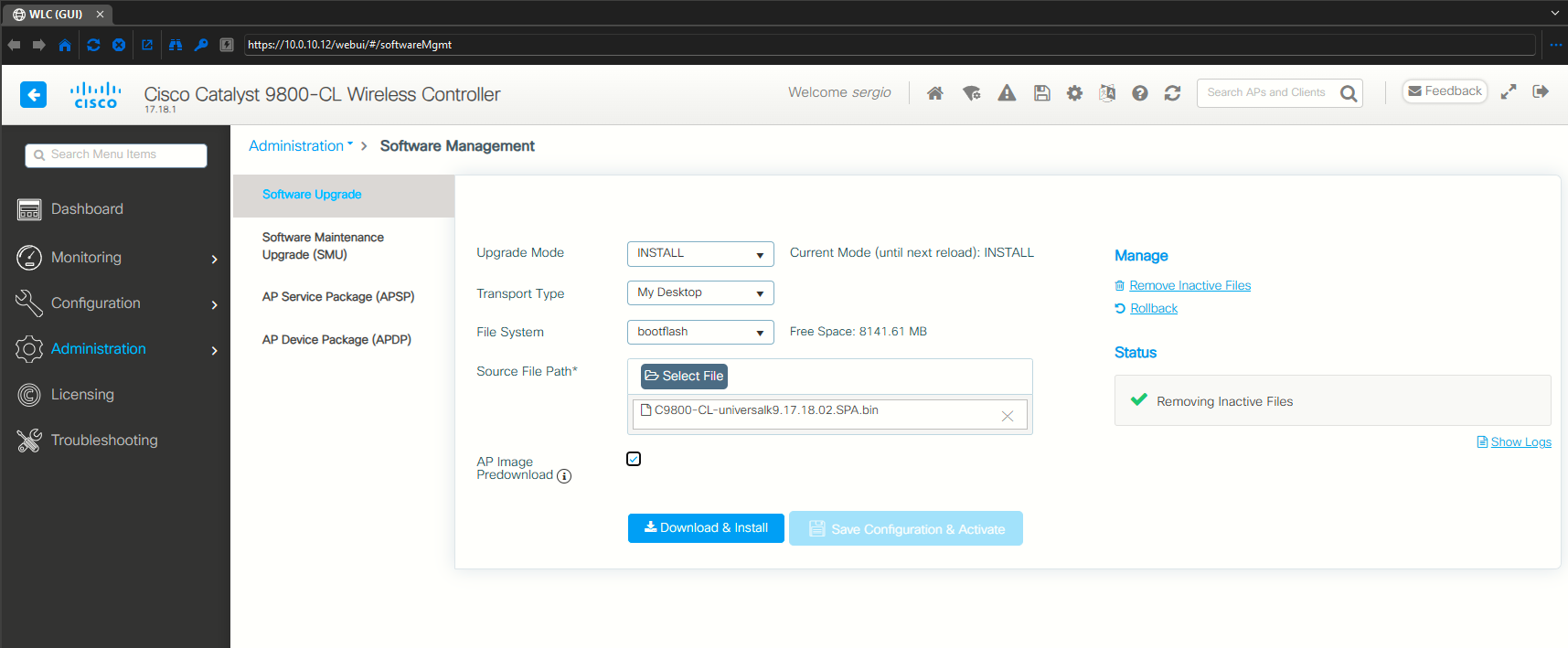The height and width of the screenshot is (648, 1568).
Task: Open the key credentials icon
Action: click(x=201, y=45)
